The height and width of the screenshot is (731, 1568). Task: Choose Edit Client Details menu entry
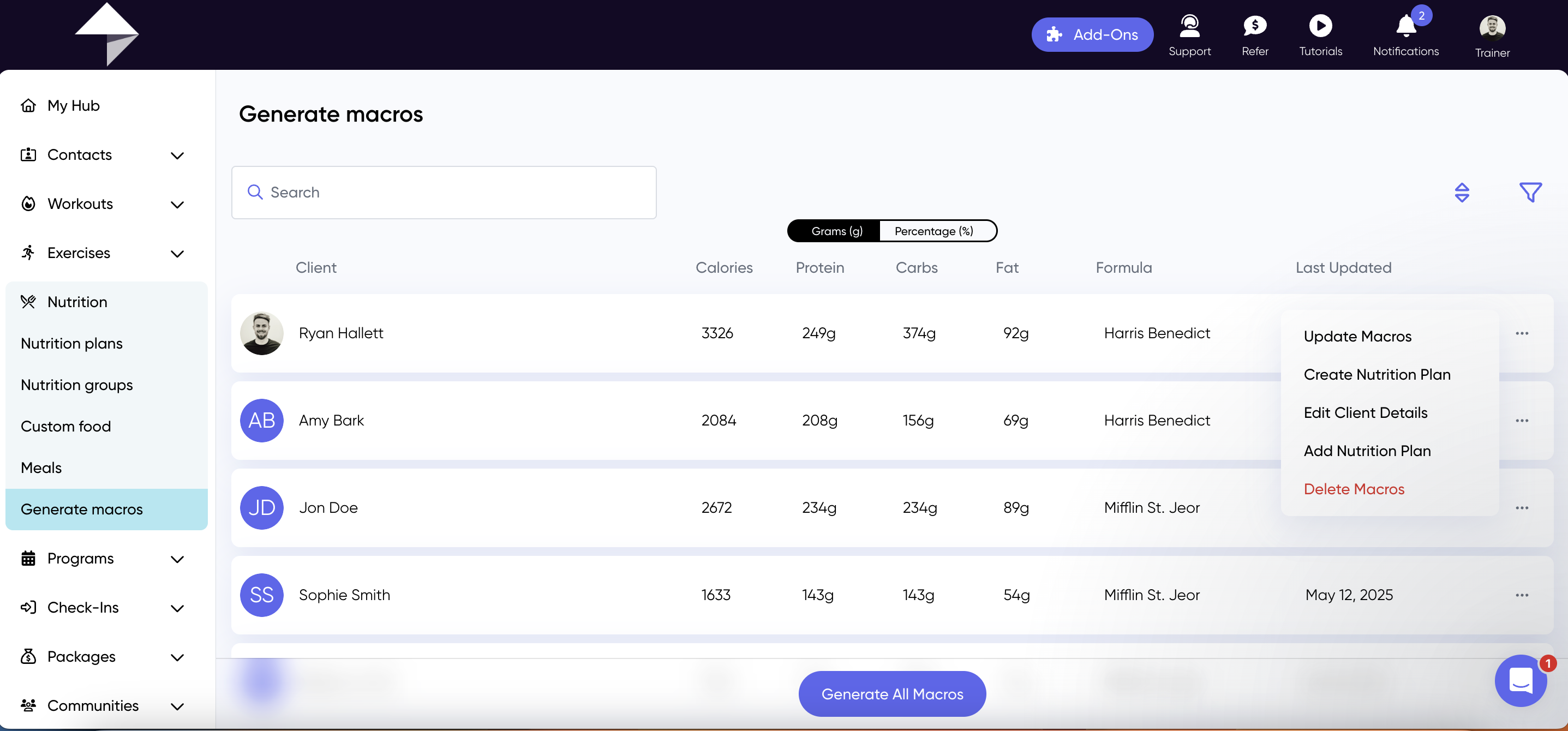click(1365, 412)
